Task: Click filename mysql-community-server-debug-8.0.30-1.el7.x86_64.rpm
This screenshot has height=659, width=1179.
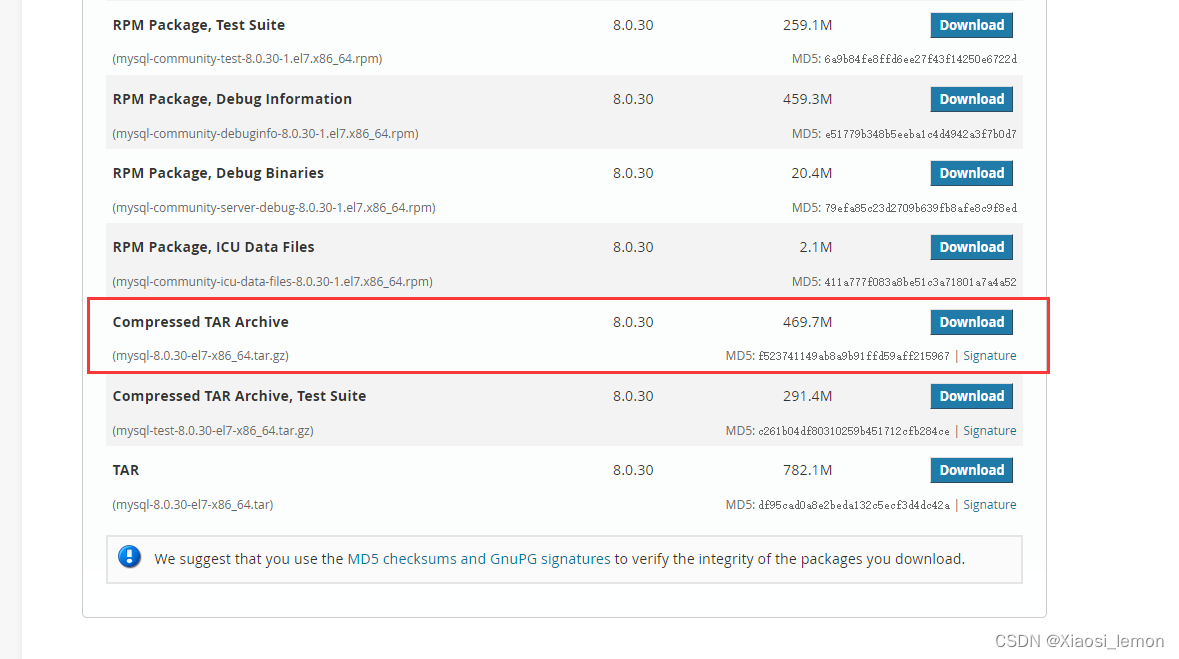Action: (274, 208)
